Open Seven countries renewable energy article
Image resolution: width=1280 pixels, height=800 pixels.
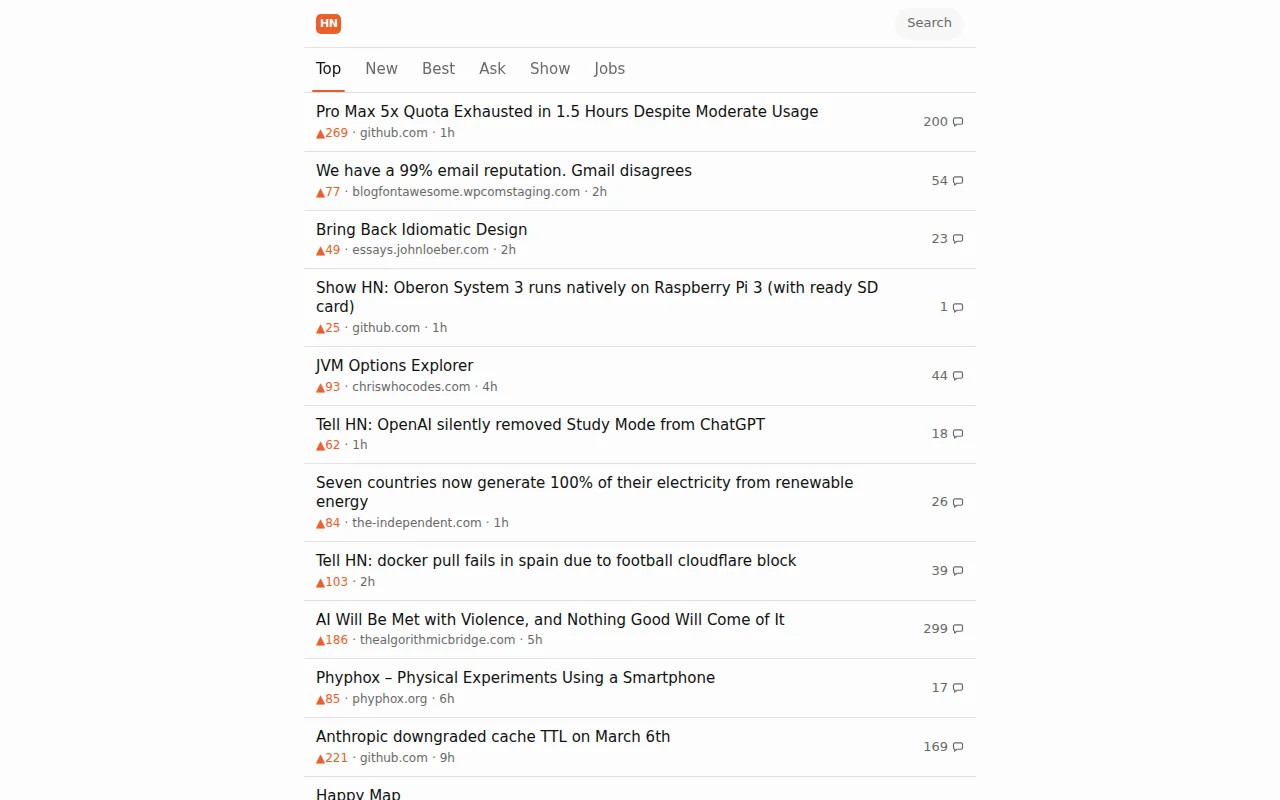(585, 492)
